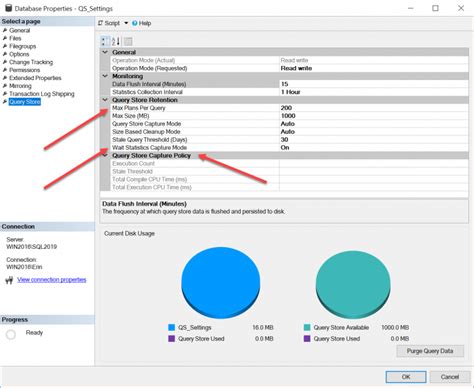Click the Categorized view icon in property grid toolbar

click(105, 41)
